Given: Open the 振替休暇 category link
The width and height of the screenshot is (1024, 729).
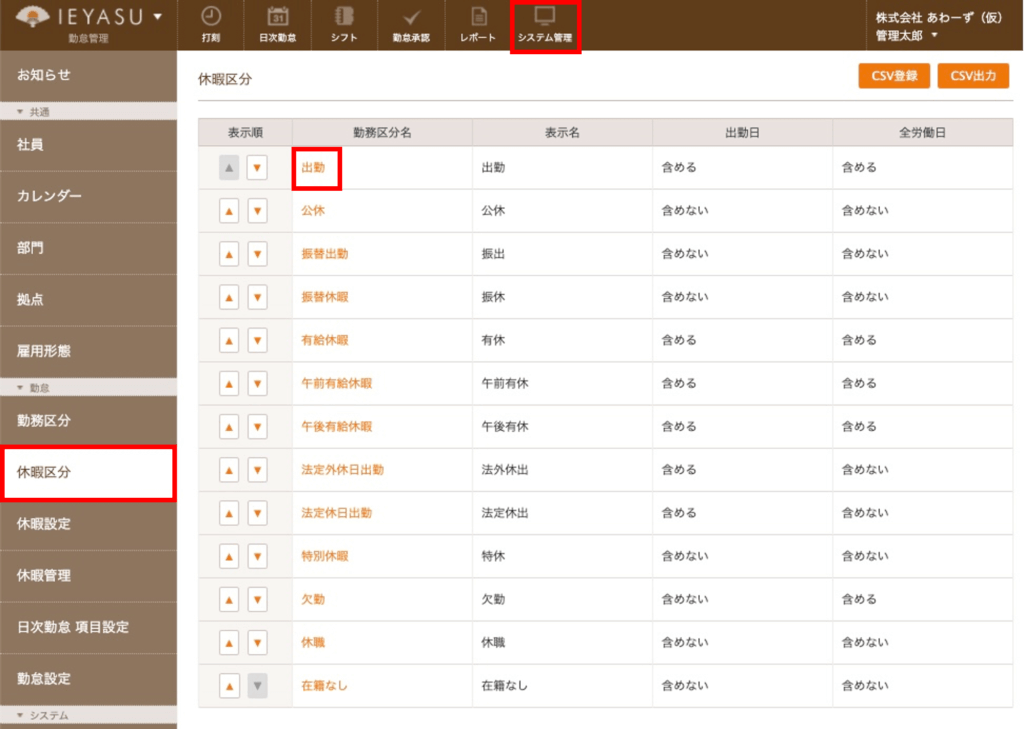Looking at the screenshot, I should [325, 297].
